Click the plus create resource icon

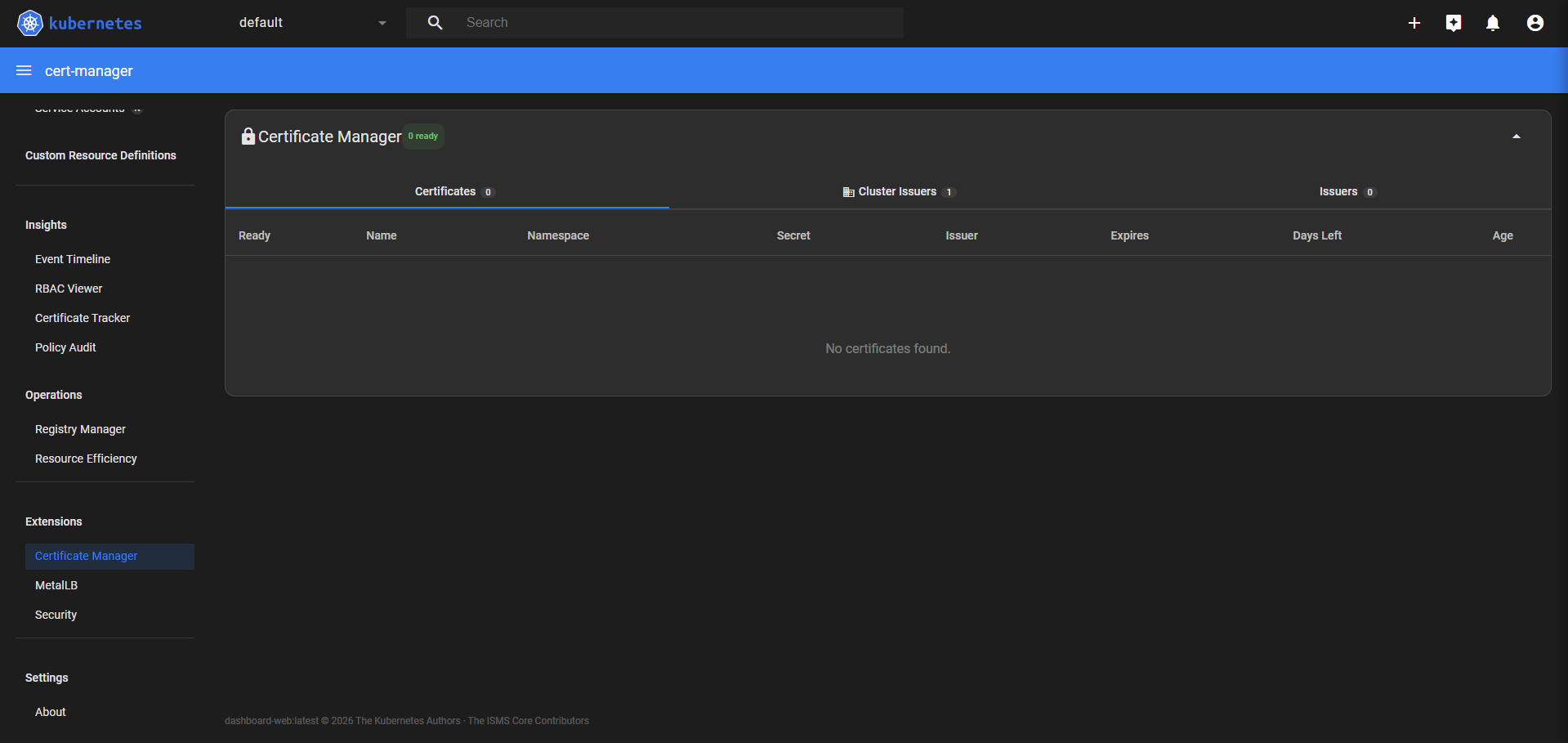[x=1414, y=23]
